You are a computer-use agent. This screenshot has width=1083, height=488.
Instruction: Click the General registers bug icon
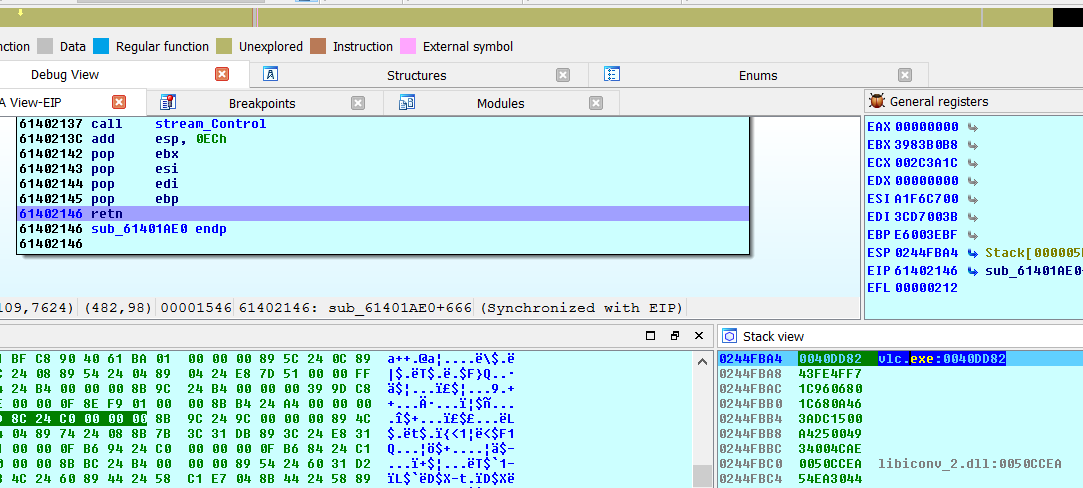(x=877, y=101)
